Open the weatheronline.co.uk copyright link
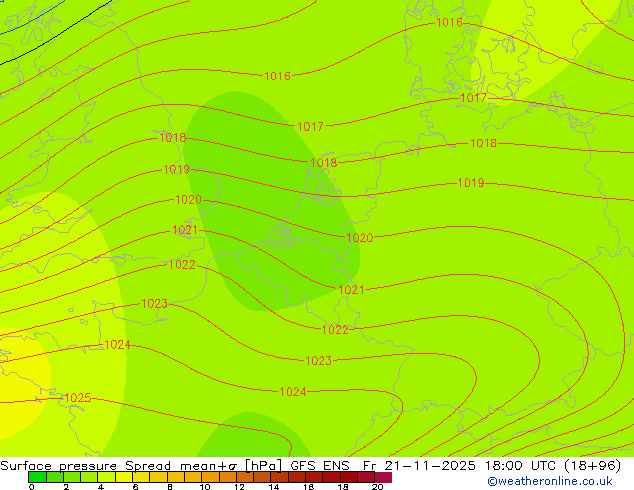 pos(550,481)
